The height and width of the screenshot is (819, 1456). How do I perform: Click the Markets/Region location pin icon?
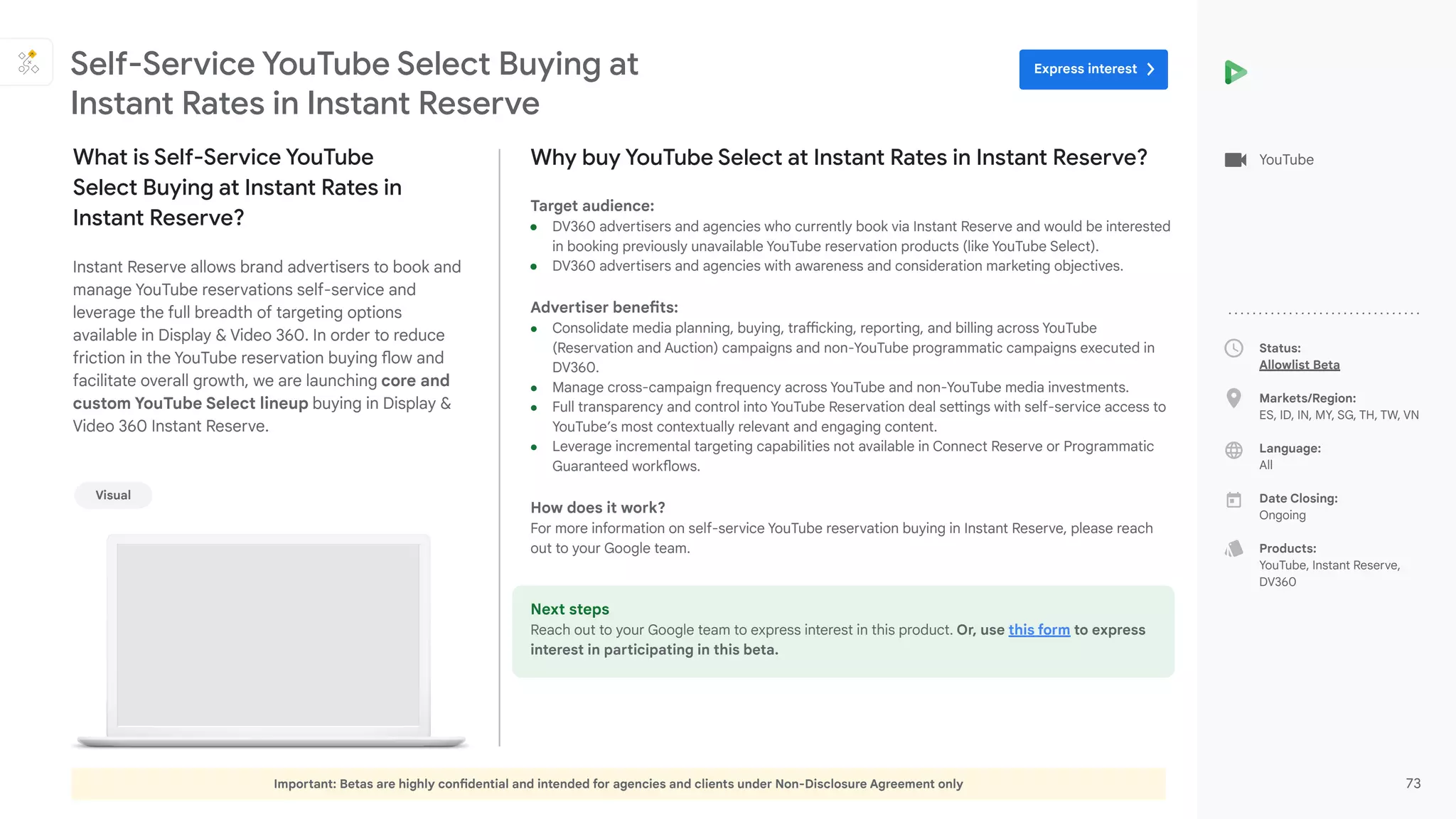(x=1233, y=398)
